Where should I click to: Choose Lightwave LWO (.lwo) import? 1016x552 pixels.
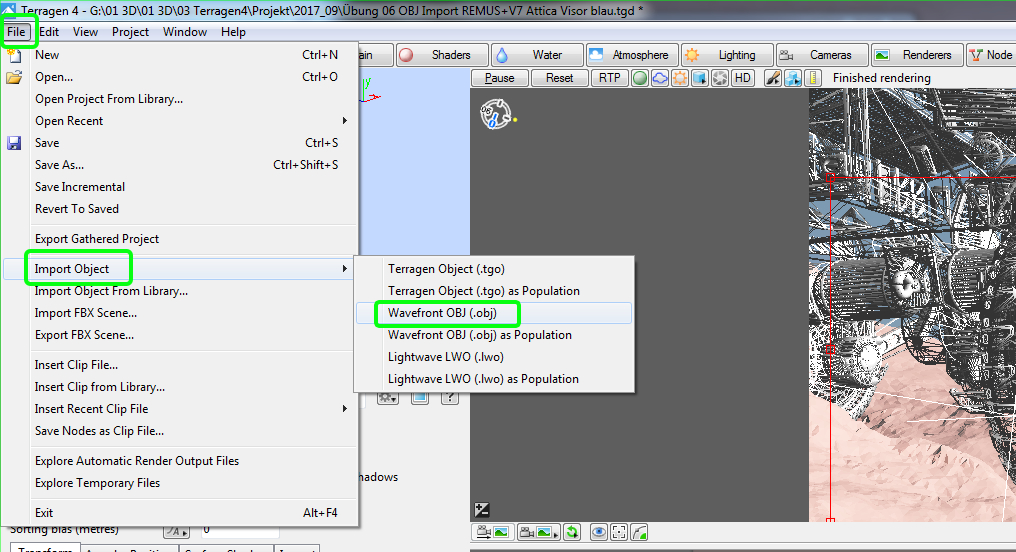[494, 357]
